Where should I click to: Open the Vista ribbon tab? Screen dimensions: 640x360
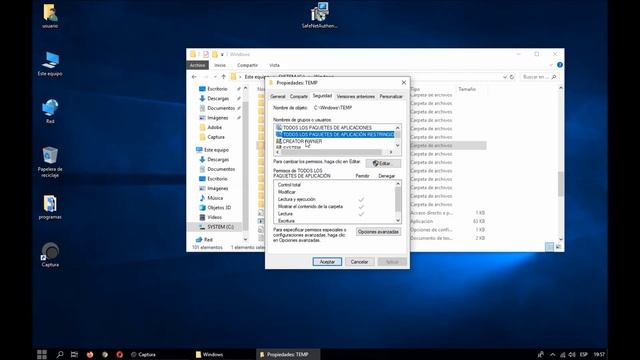click(274, 65)
